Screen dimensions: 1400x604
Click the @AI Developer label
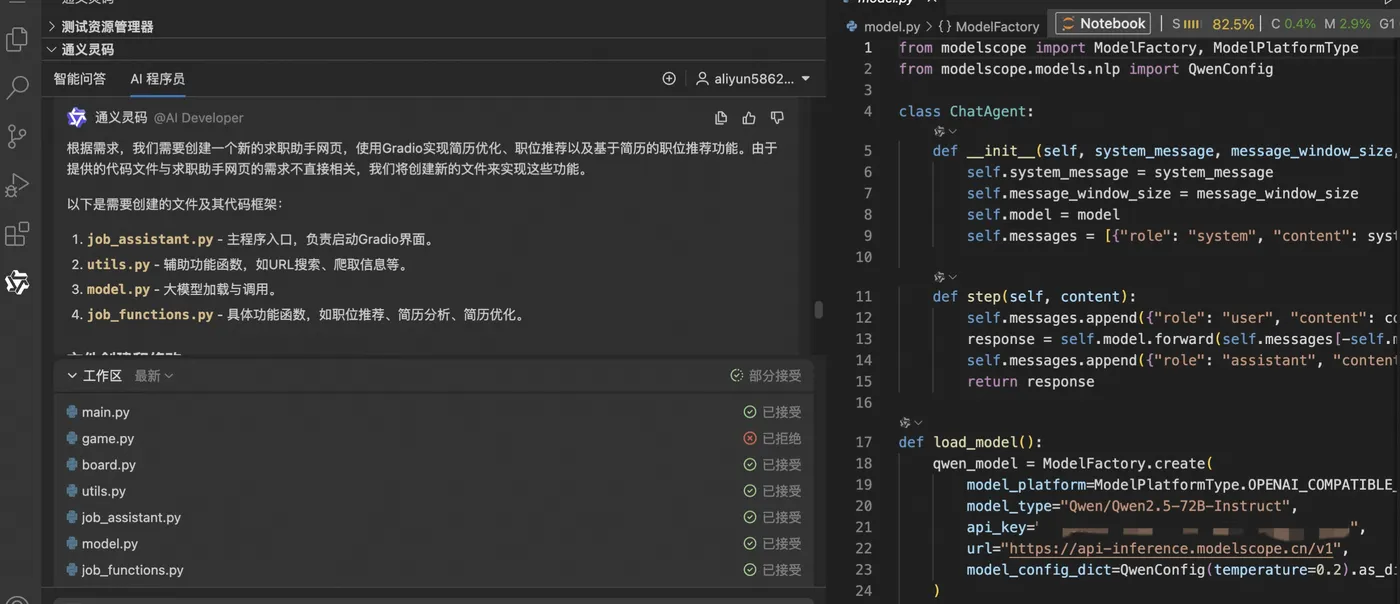[198, 118]
